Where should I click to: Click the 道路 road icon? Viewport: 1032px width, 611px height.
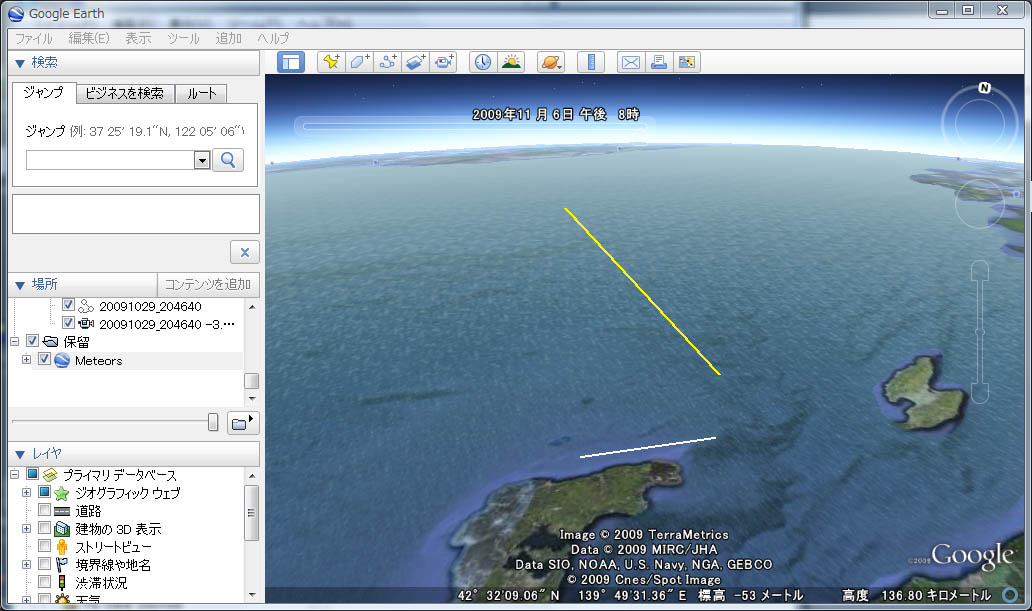click(62, 512)
